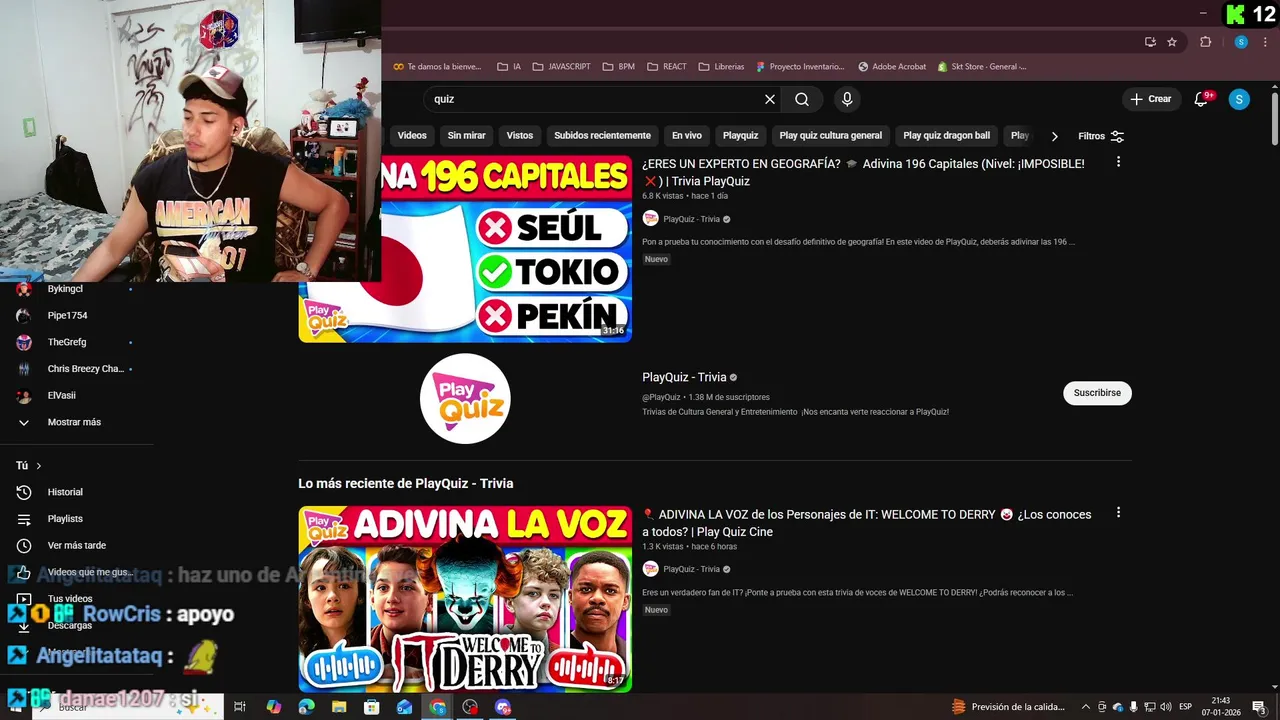This screenshot has width=1280, height=720.
Task: Show more filter chips with the right arrow
Action: click(1054, 136)
